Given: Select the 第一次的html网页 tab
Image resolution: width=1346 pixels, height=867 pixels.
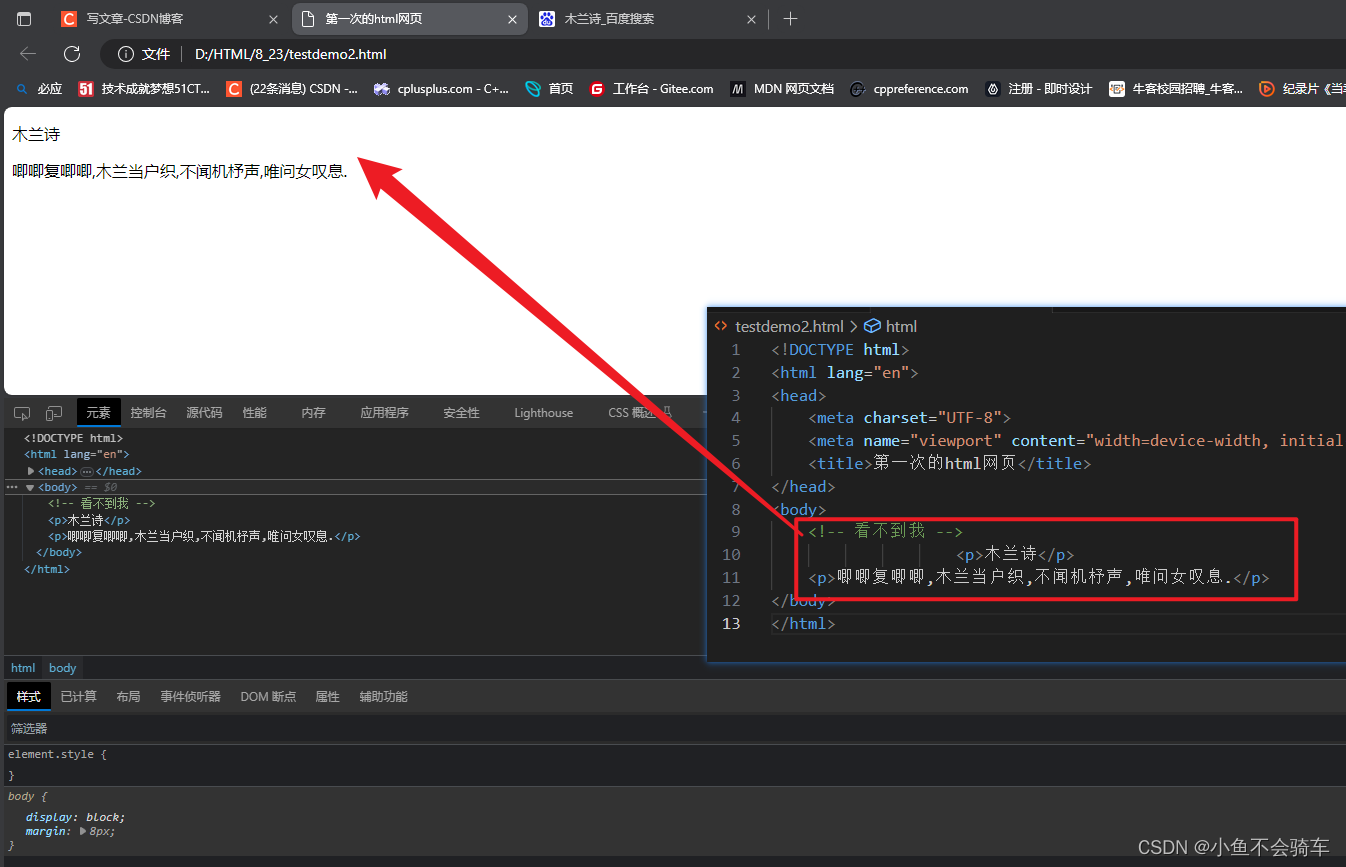Looking at the screenshot, I should click(x=410, y=19).
